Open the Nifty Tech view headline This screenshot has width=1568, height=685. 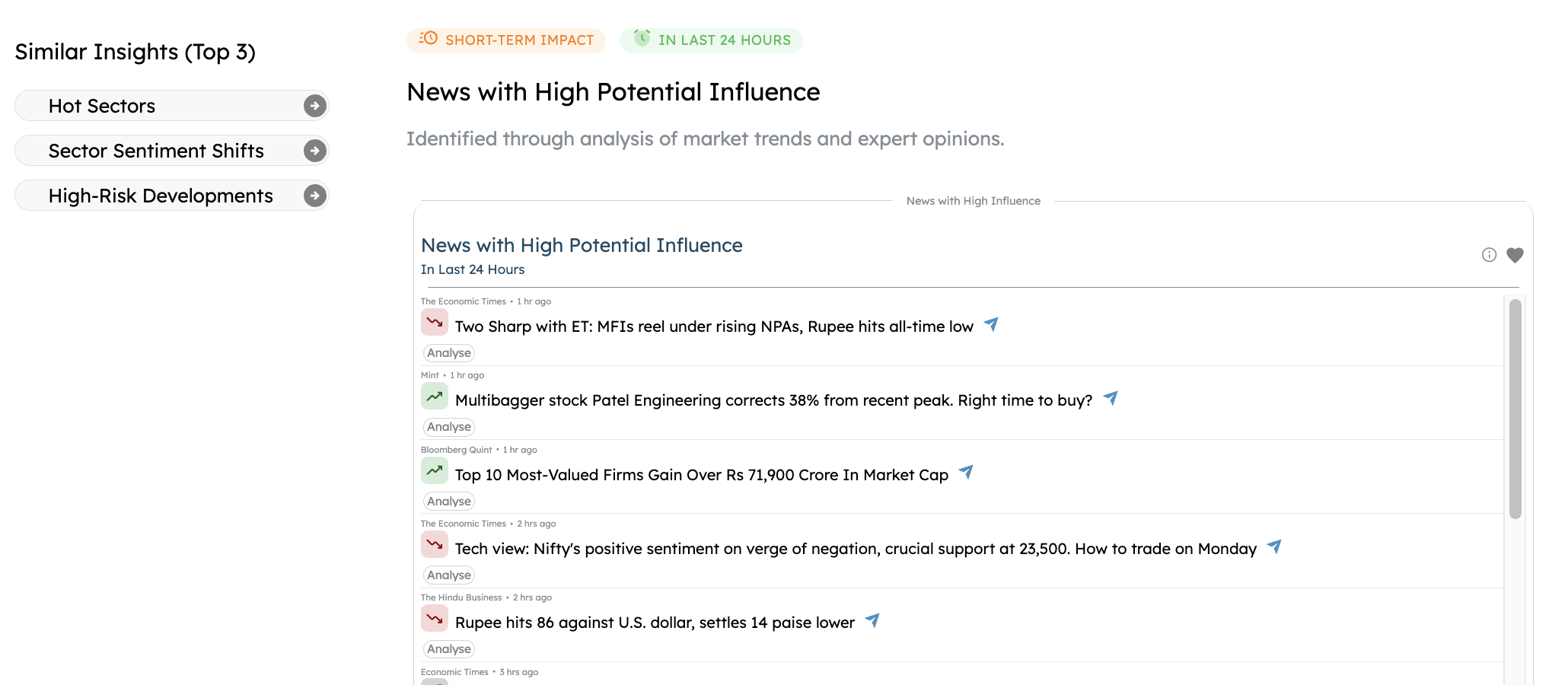(x=856, y=549)
